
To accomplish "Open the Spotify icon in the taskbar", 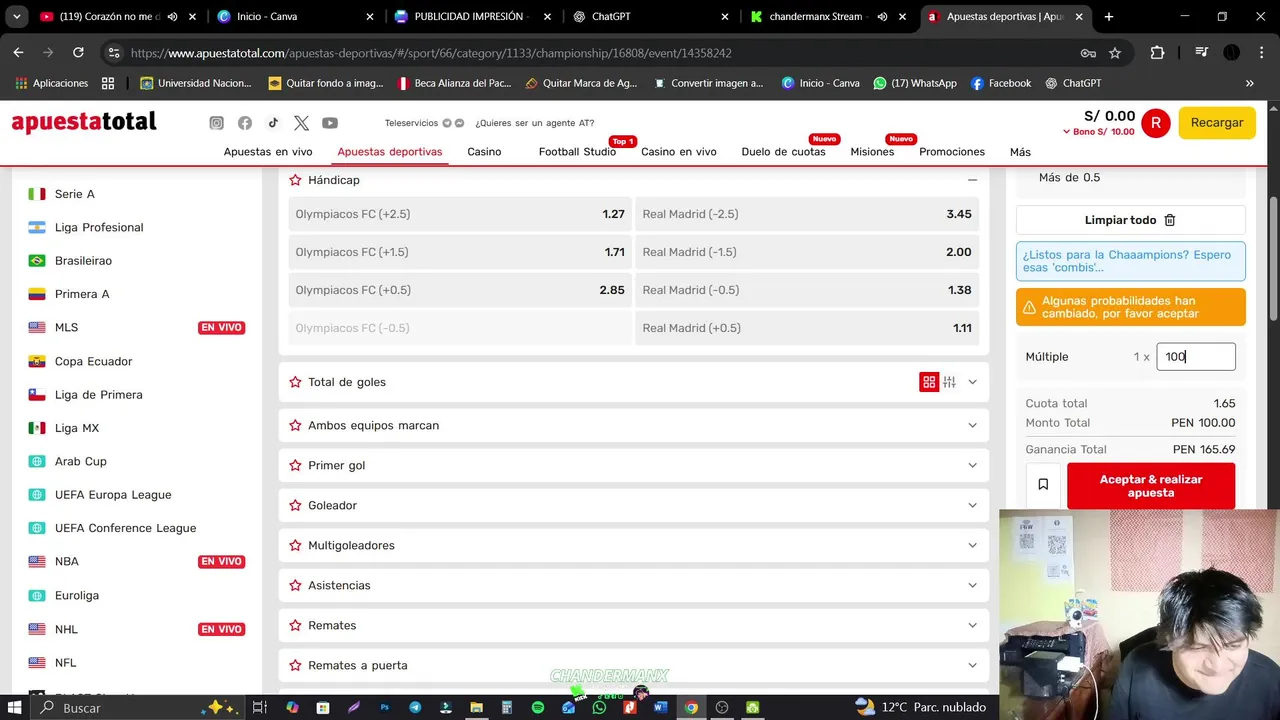I will click(x=538, y=707).
